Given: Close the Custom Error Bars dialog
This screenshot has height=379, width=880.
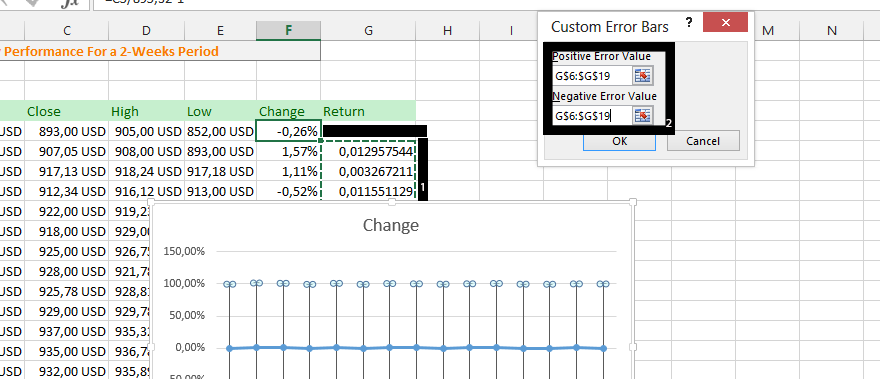Looking at the screenshot, I should pyautogui.click(x=725, y=22).
